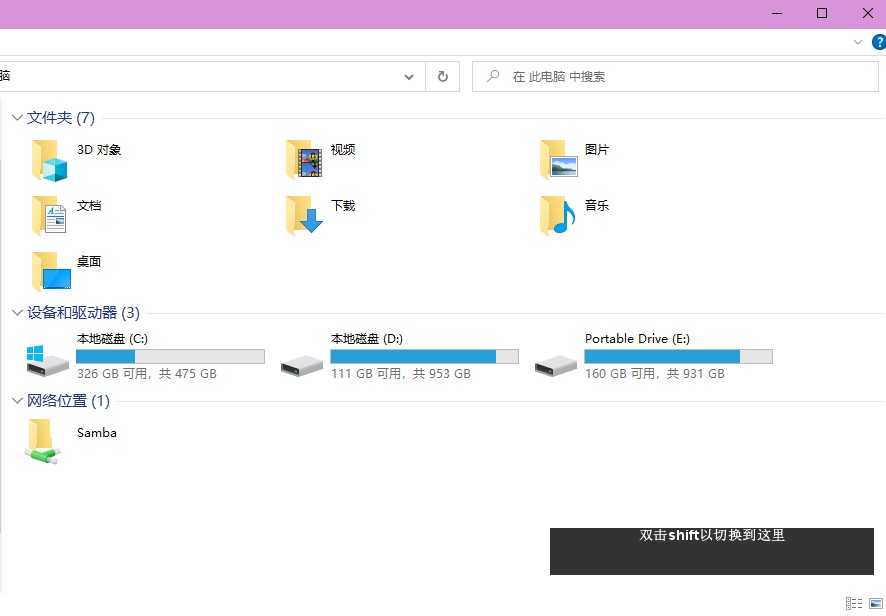The image size is (886, 616).
Task: Click the 桌面 label
Action: tap(89, 262)
